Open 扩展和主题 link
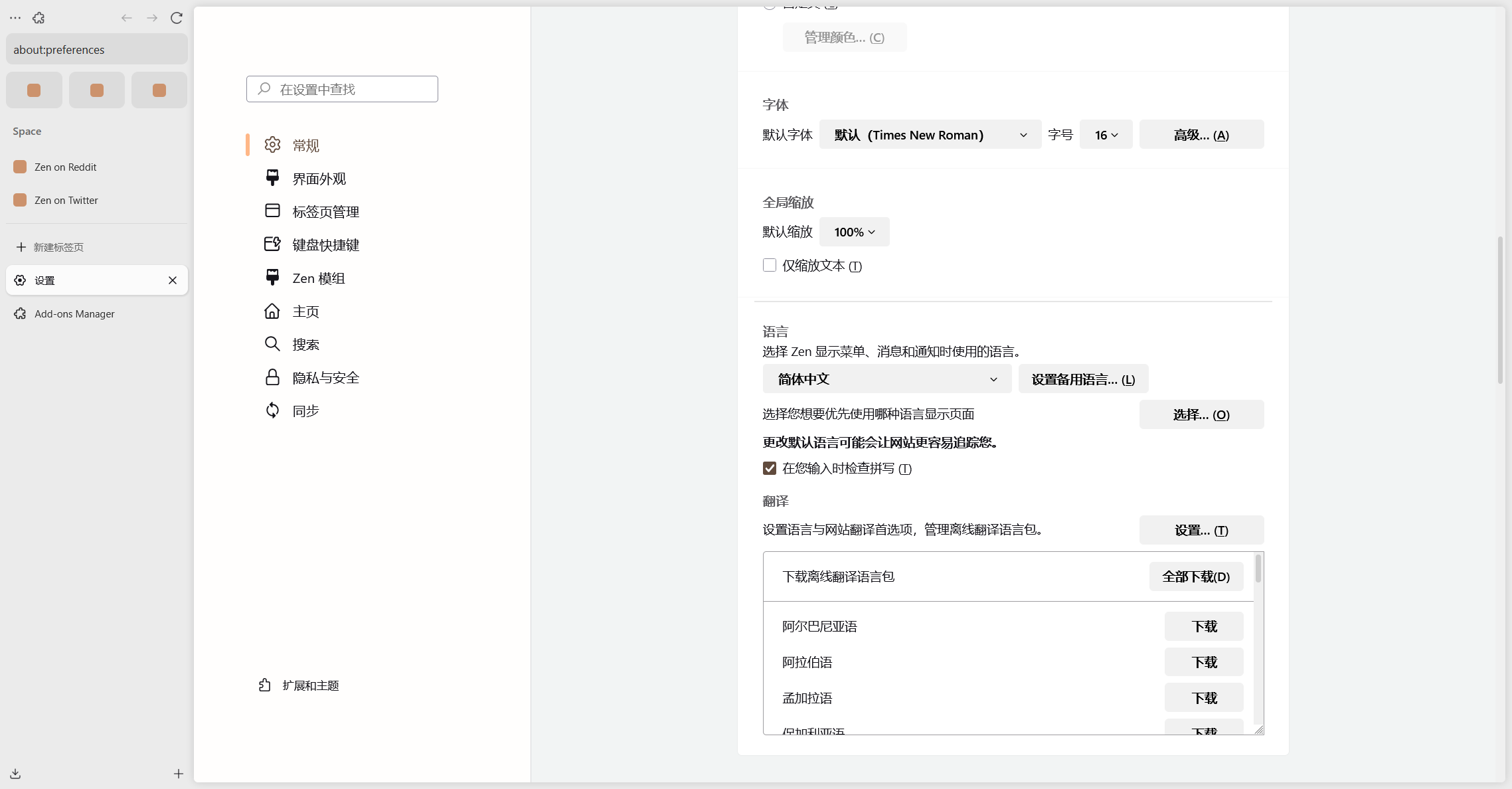This screenshot has height=789, width=1512. pyautogui.click(x=299, y=685)
